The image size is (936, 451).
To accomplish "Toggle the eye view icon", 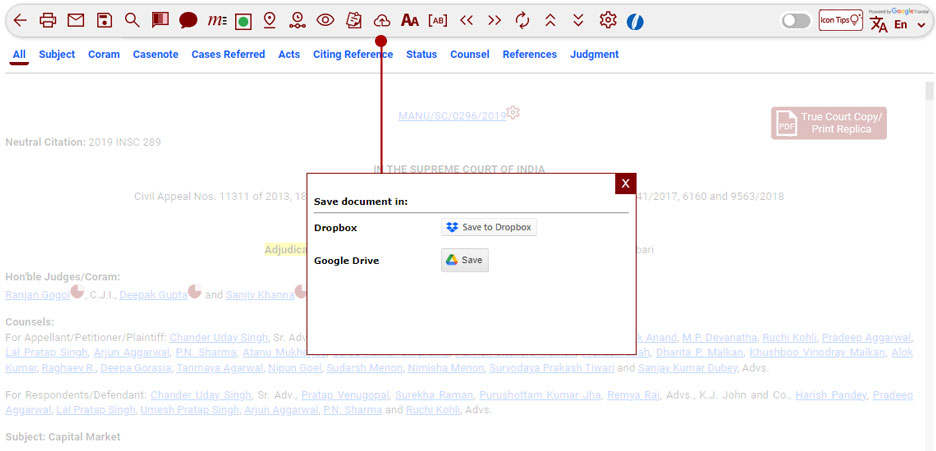I will 325,20.
